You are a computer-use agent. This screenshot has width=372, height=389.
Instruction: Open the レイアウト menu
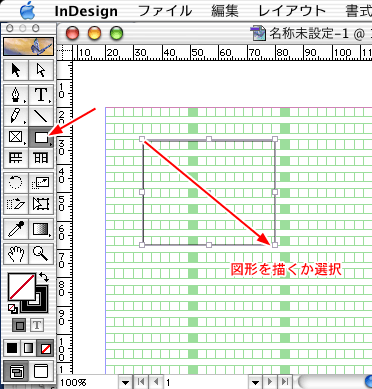tap(292, 11)
